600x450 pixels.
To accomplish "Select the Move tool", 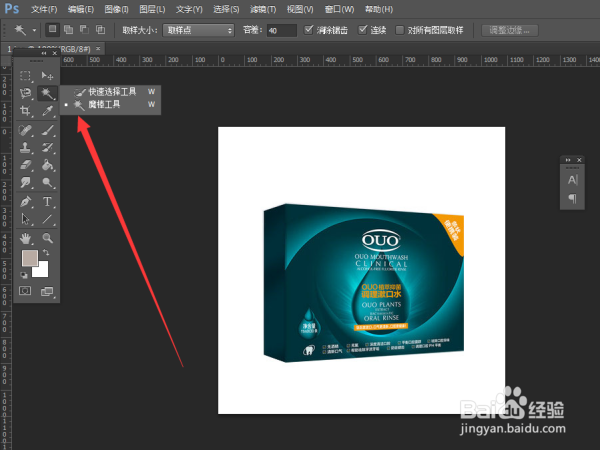I will 47,76.
